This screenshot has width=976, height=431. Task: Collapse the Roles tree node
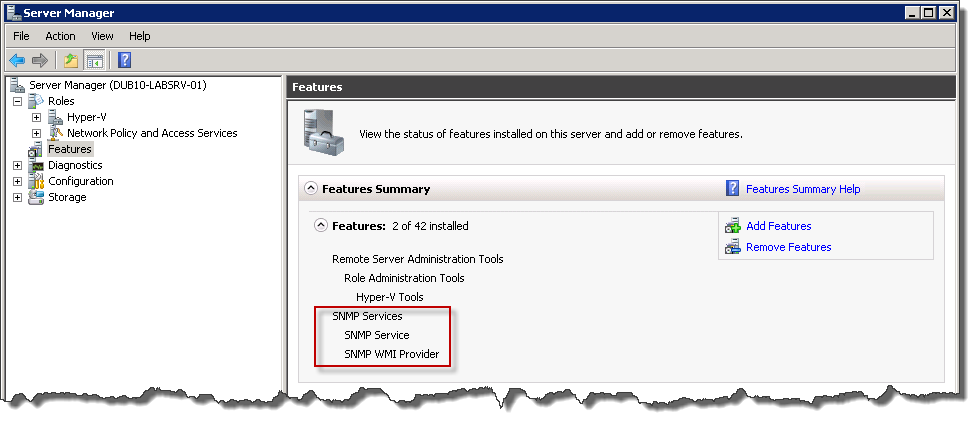tap(17, 101)
